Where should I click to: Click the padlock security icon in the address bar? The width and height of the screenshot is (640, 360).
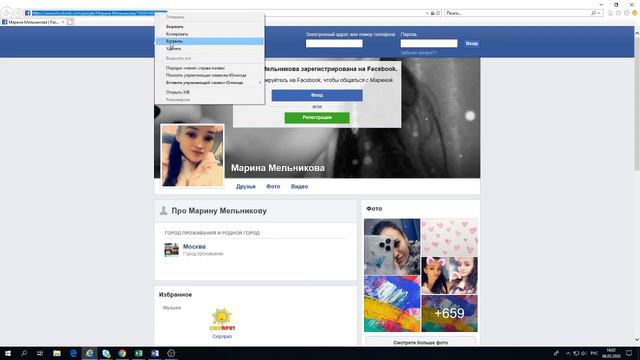[433, 13]
